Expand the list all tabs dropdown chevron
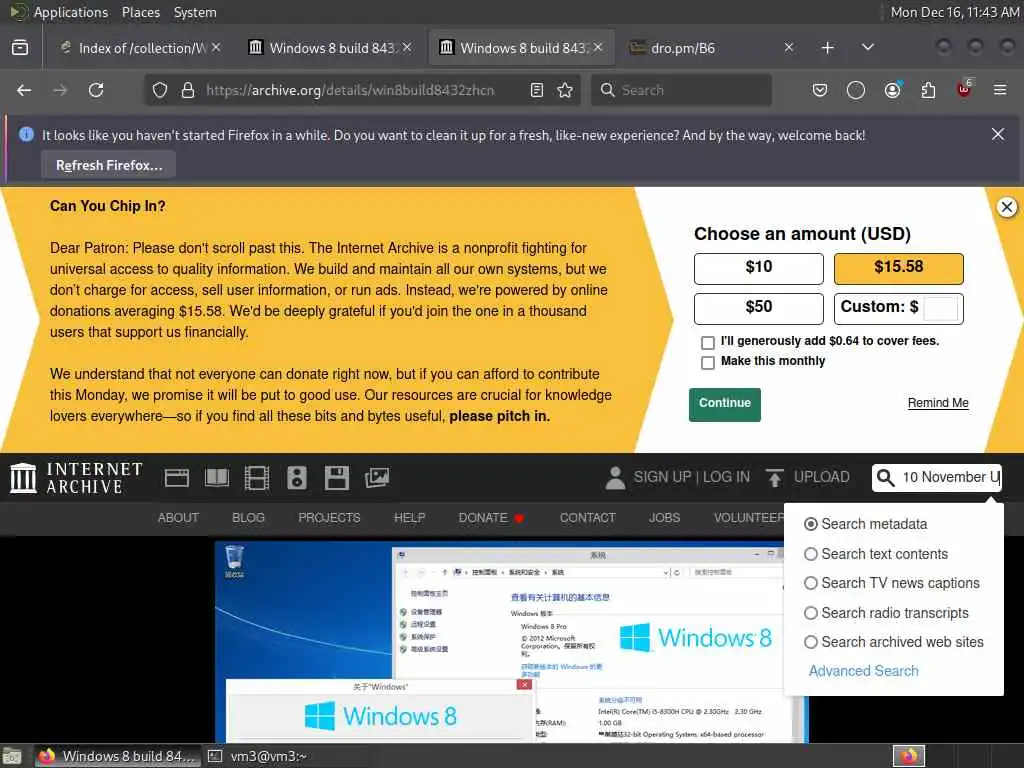Image resolution: width=1024 pixels, height=768 pixels. point(867,48)
